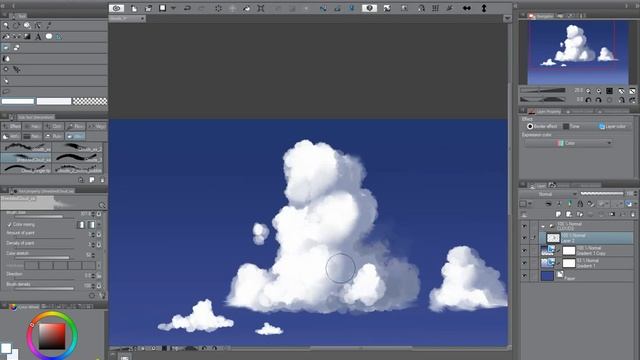
Task: Select the Text tool letter A
Action: 38,37
